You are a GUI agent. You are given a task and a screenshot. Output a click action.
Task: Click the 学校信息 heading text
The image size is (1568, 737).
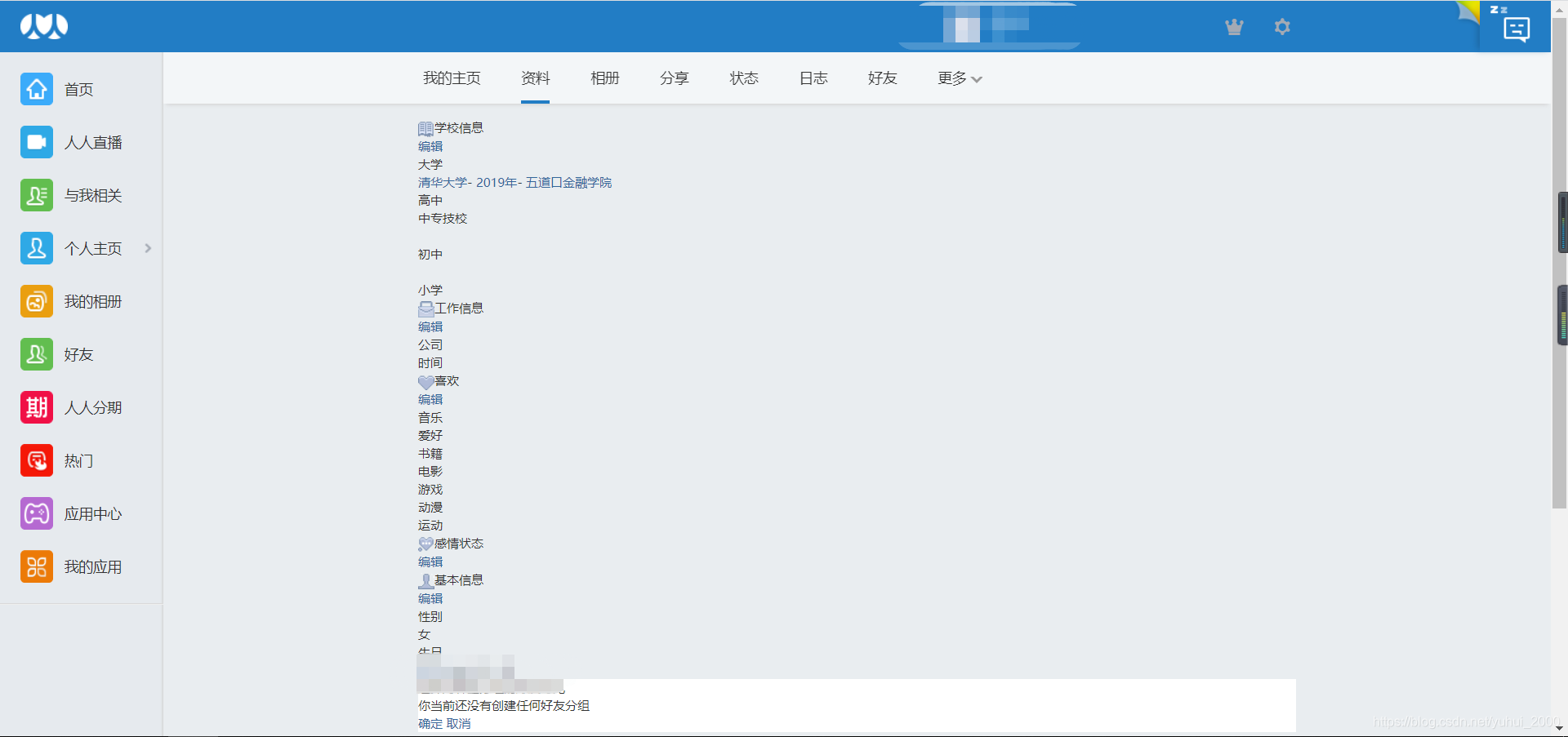(459, 128)
